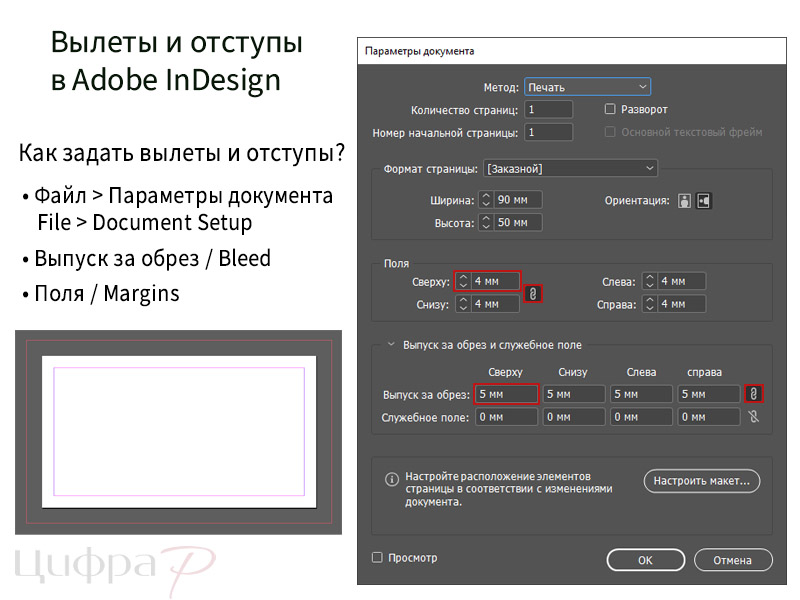Toggle the slug (Служебное поле) link icon
Image resolution: width=800 pixels, height=600 pixels.
[754, 417]
